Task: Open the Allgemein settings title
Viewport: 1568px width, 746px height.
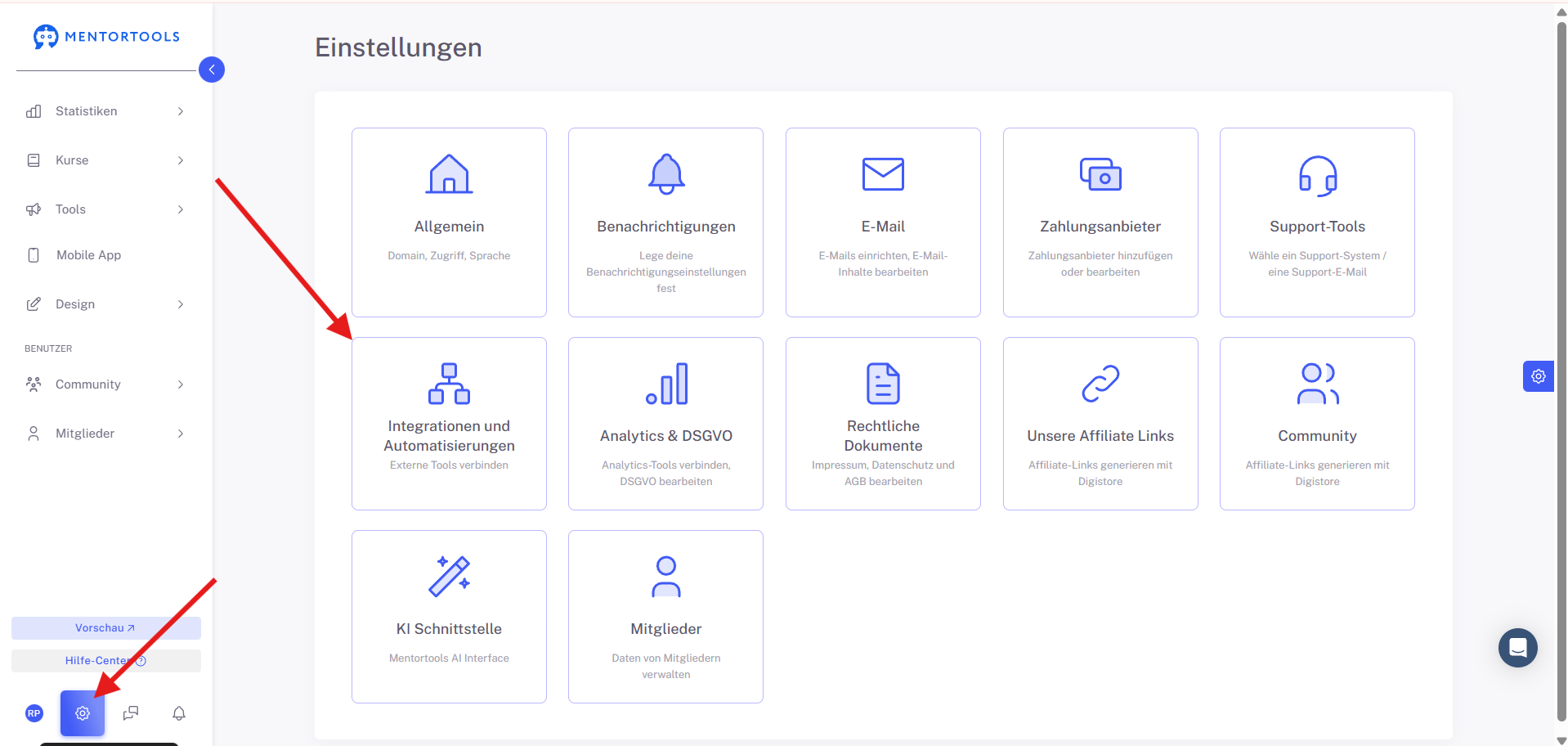Action: (x=449, y=227)
